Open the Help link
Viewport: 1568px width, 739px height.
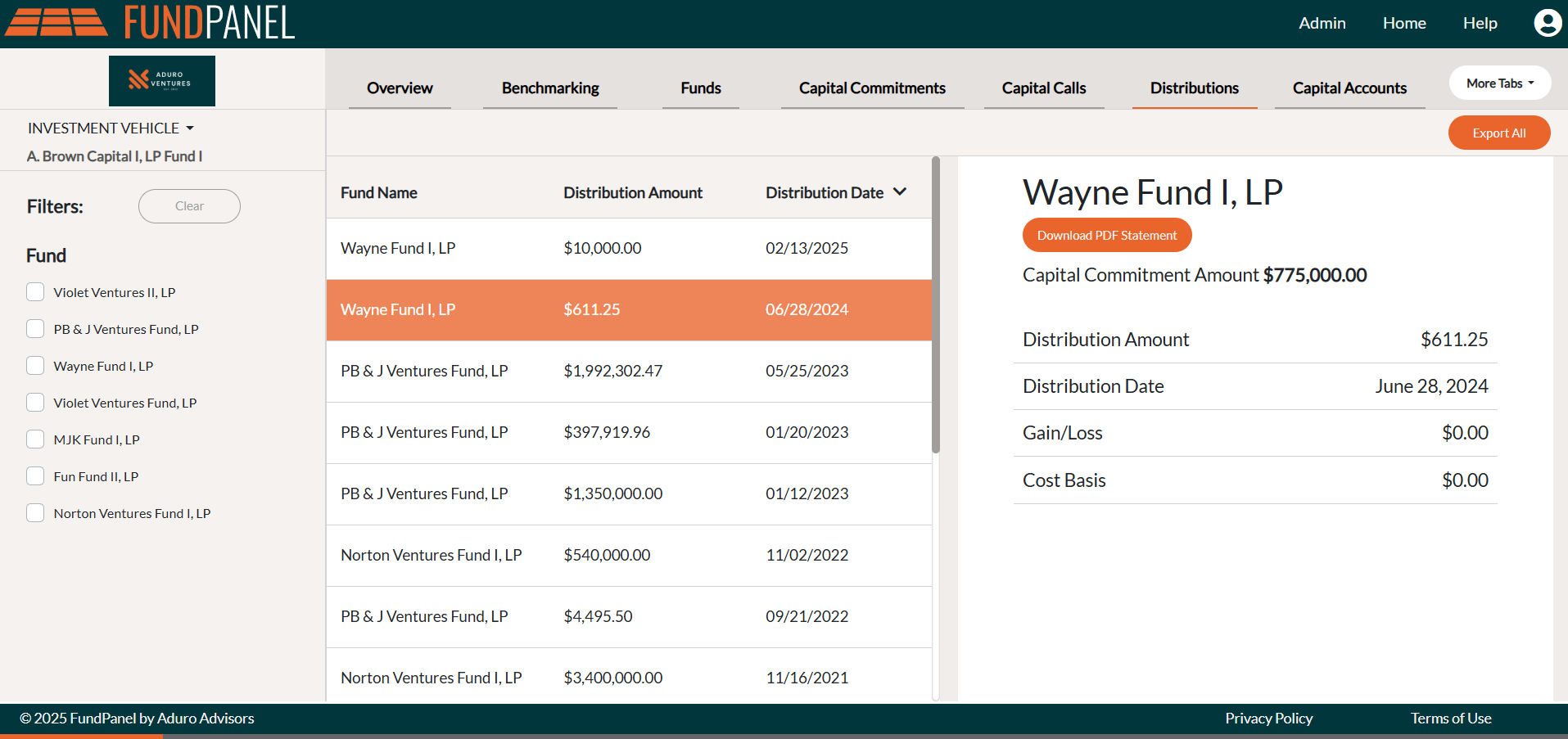pyautogui.click(x=1480, y=23)
